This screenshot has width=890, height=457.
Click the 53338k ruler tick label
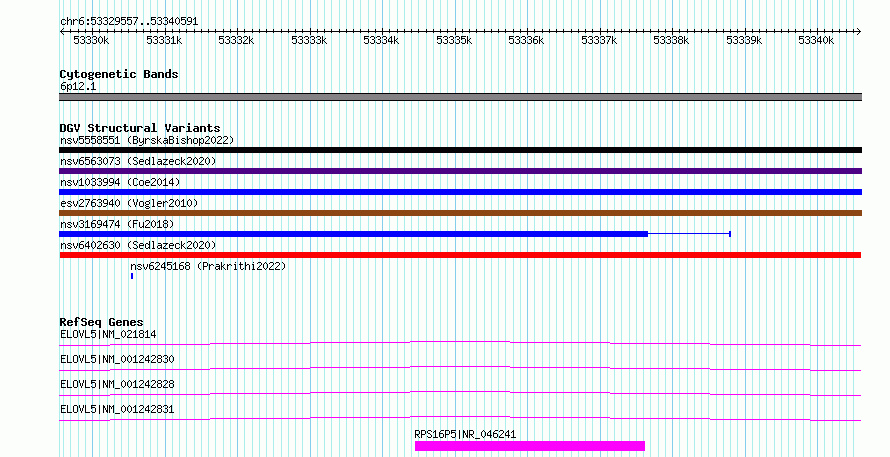[x=671, y=40]
